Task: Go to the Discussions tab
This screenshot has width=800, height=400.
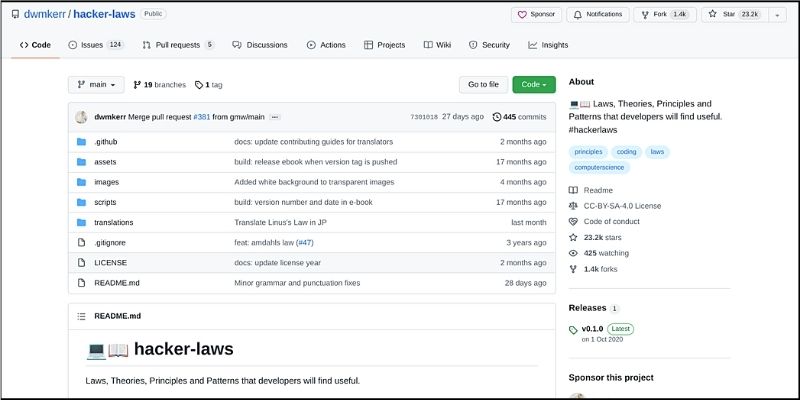Action: (260, 45)
